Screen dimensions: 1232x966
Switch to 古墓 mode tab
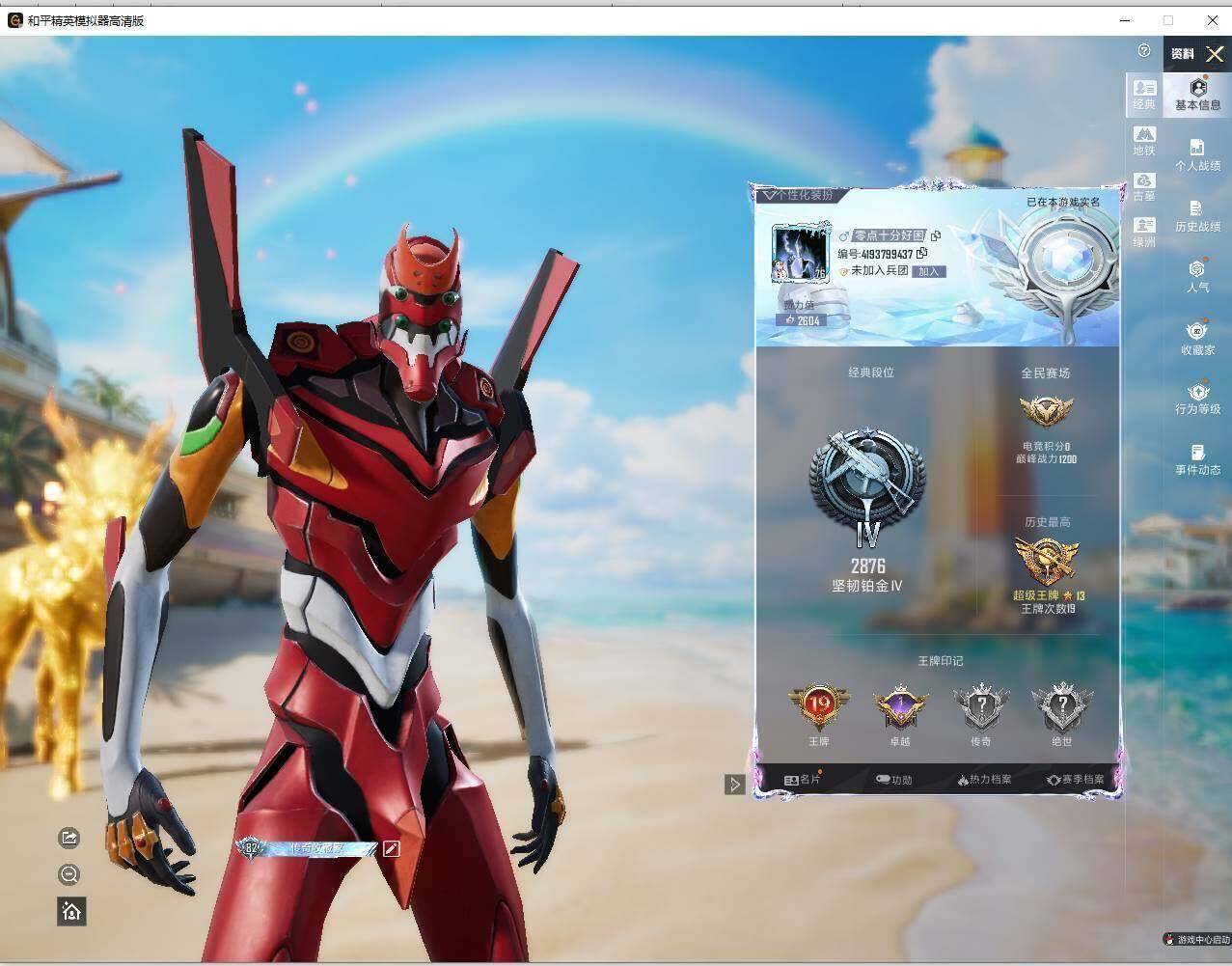1144,187
